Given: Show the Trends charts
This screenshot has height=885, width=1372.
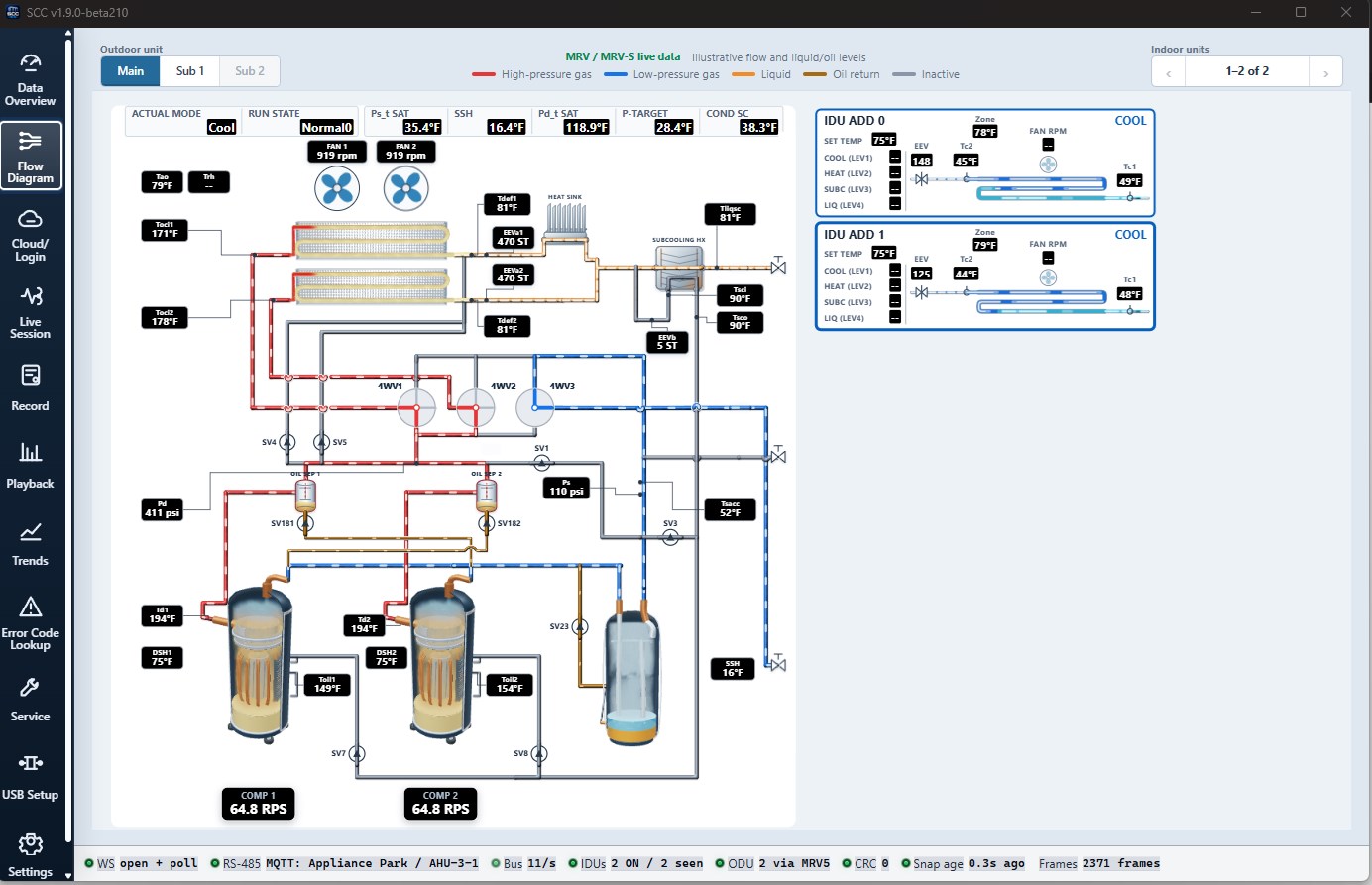Looking at the screenshot, I should 31,543.
